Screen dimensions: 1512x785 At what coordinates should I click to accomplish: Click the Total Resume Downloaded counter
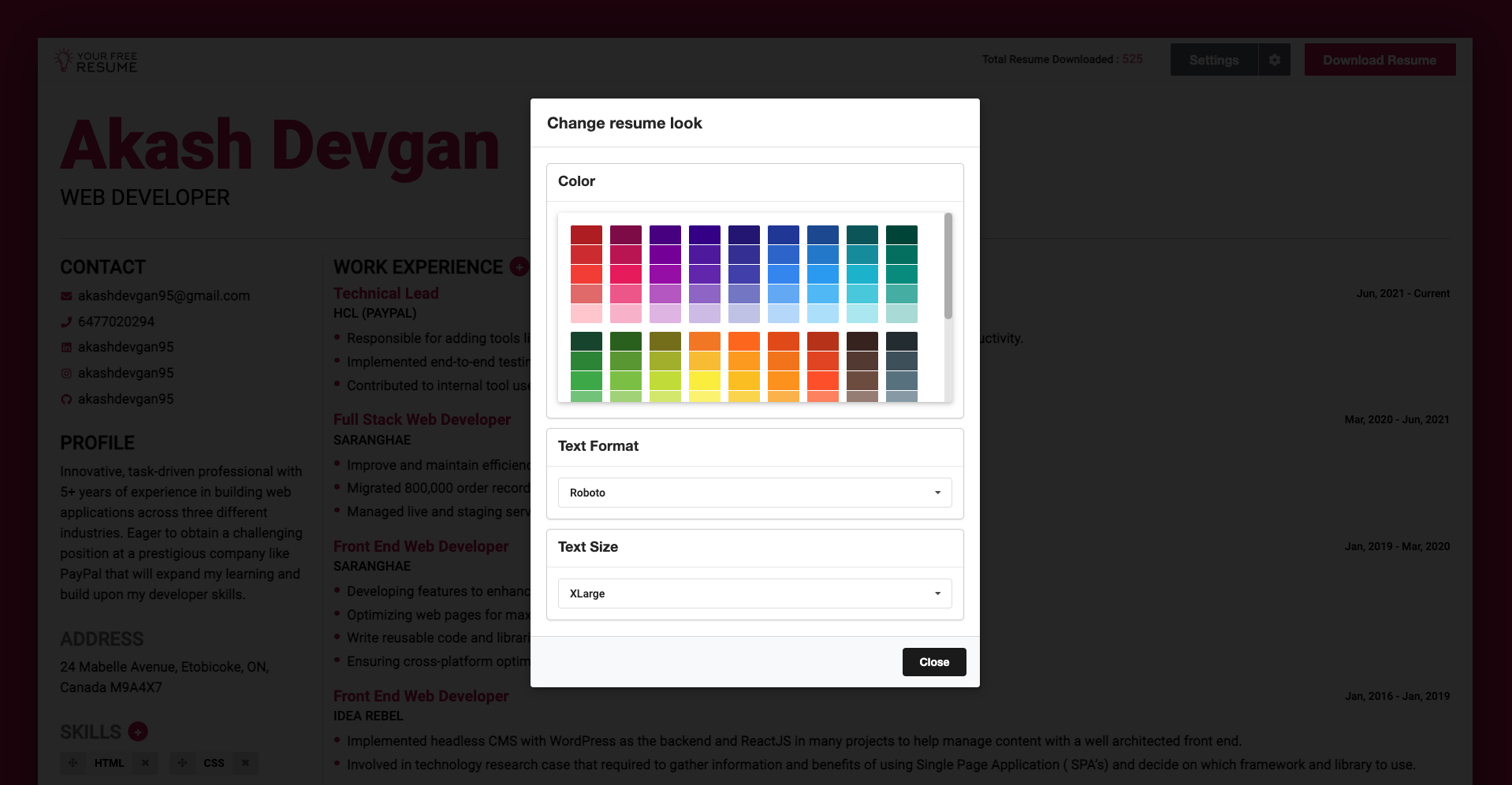(x=1063, y=59)
